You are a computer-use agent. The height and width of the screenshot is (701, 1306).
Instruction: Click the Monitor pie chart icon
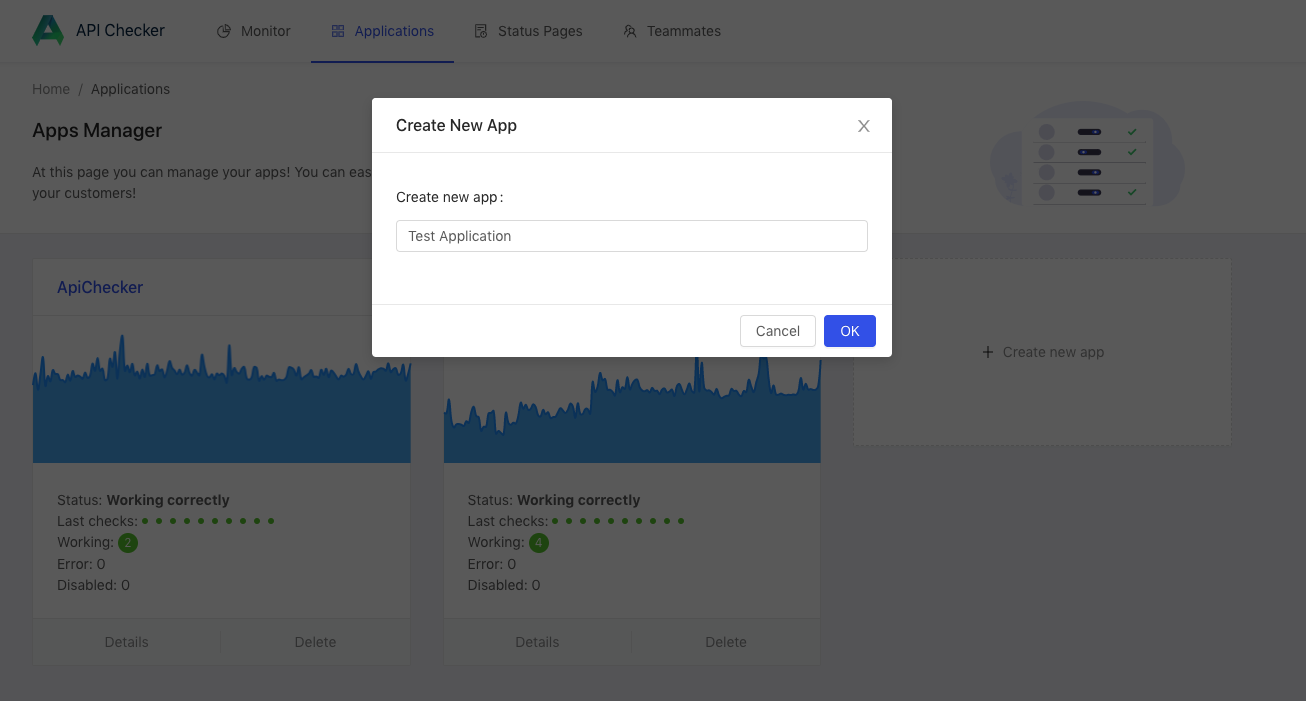click(x=224, y=31)
